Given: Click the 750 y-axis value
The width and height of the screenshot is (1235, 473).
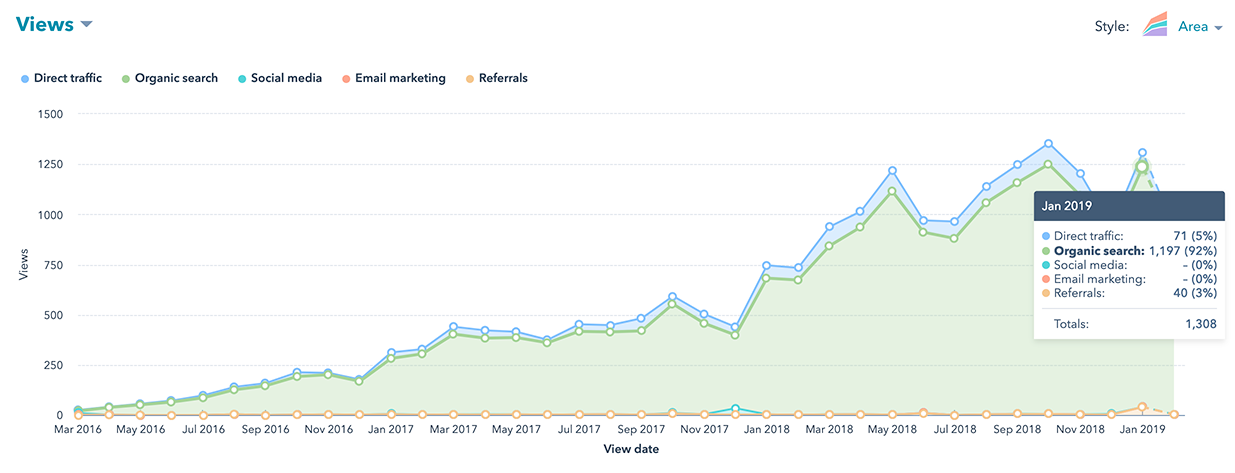Looking at the screenshot, I should 52,265.
